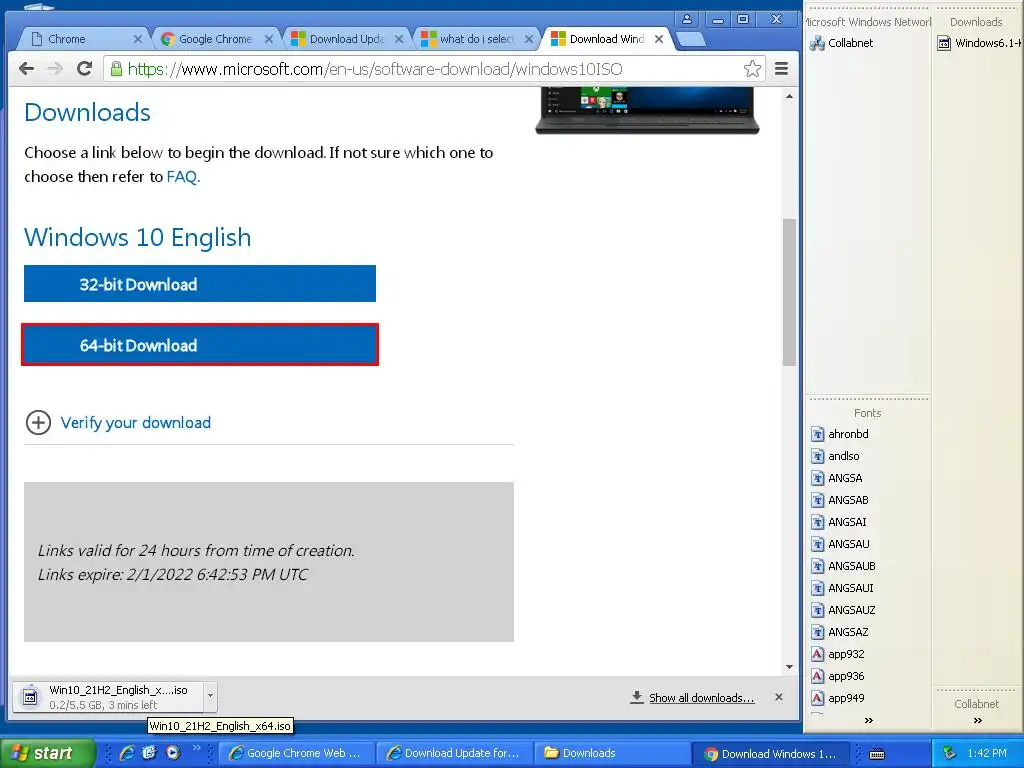1024x768 pixels.
Task: Open the ANGSAI font file
Action: (x=839, y=522)
